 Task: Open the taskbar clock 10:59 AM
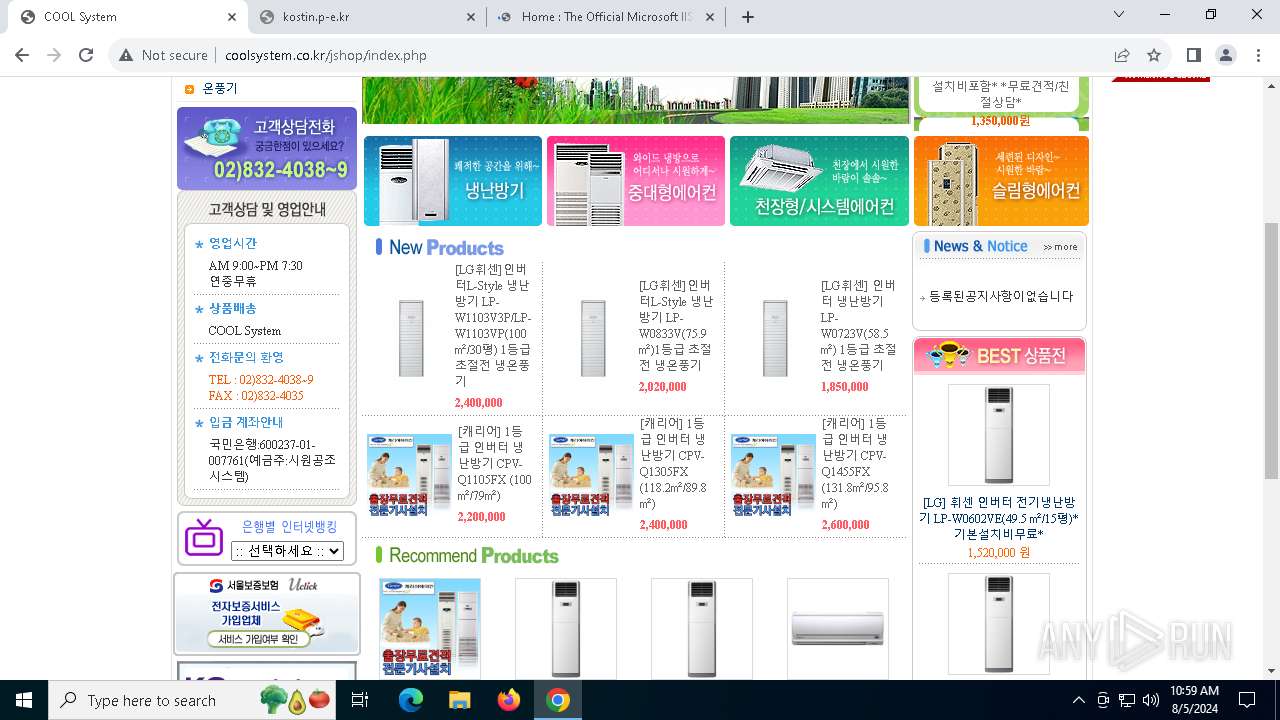[1194, 700]
